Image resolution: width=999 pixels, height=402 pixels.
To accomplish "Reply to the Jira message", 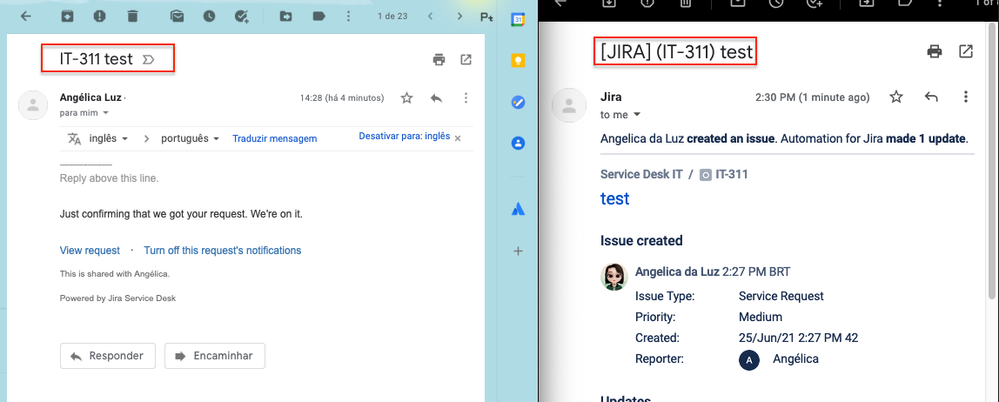I will click(x=931, y=97).
